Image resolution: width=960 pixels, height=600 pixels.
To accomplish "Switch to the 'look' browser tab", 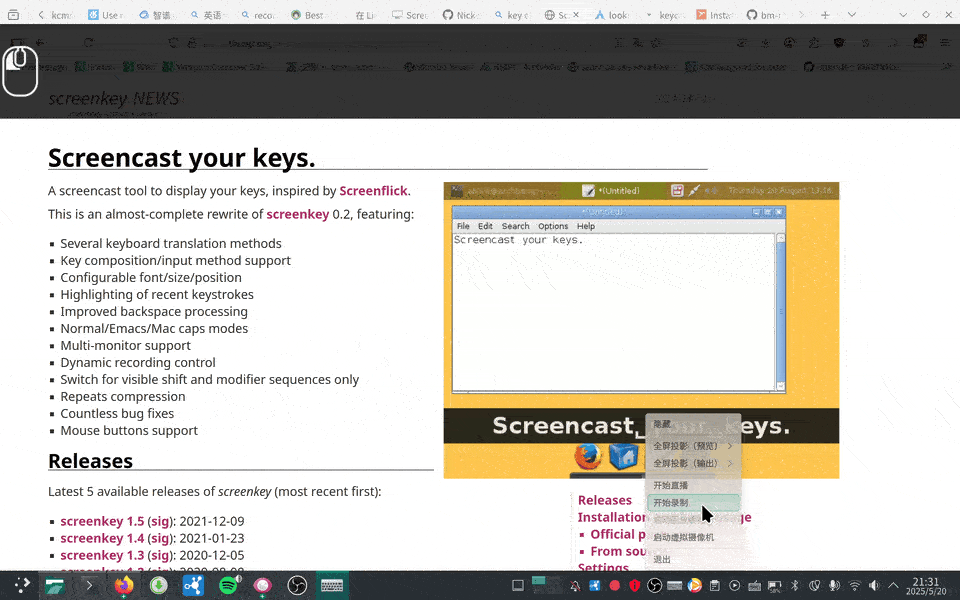I will point(613,15).
